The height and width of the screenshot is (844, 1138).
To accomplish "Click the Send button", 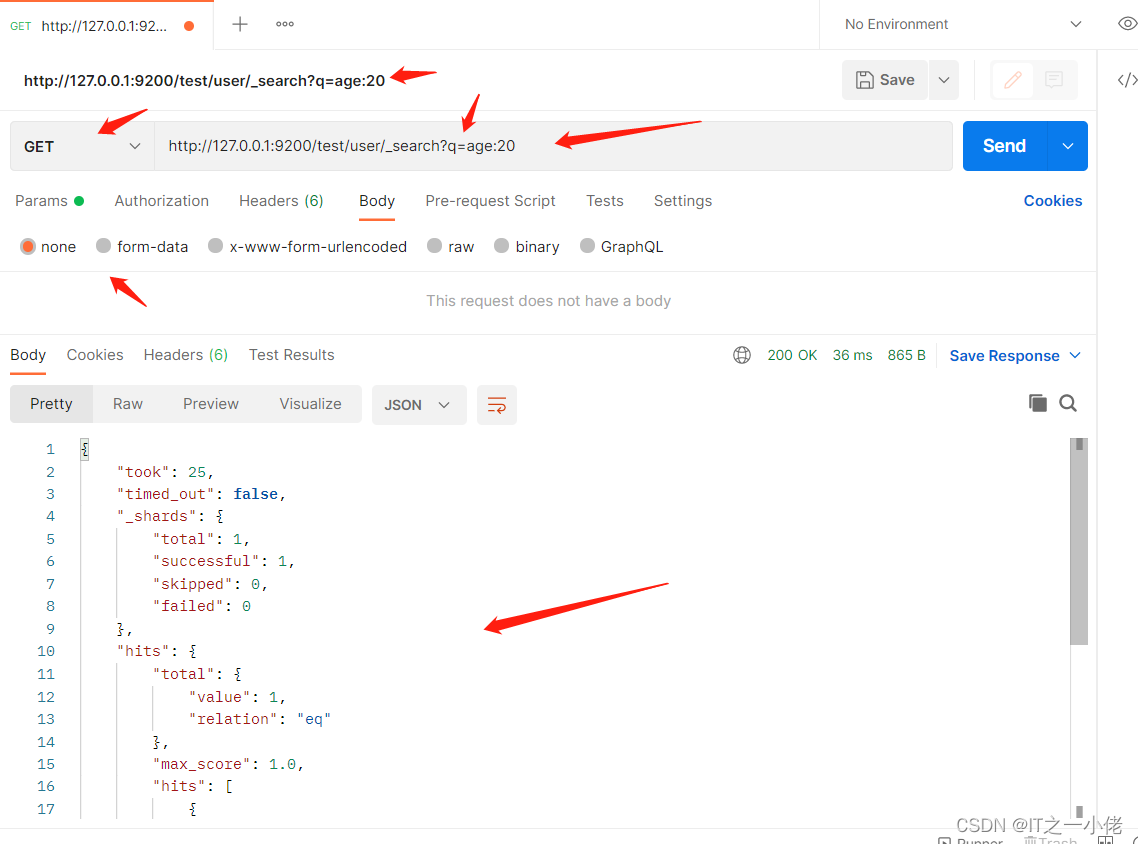I will pyautogui.click(x=1004, y=146).
